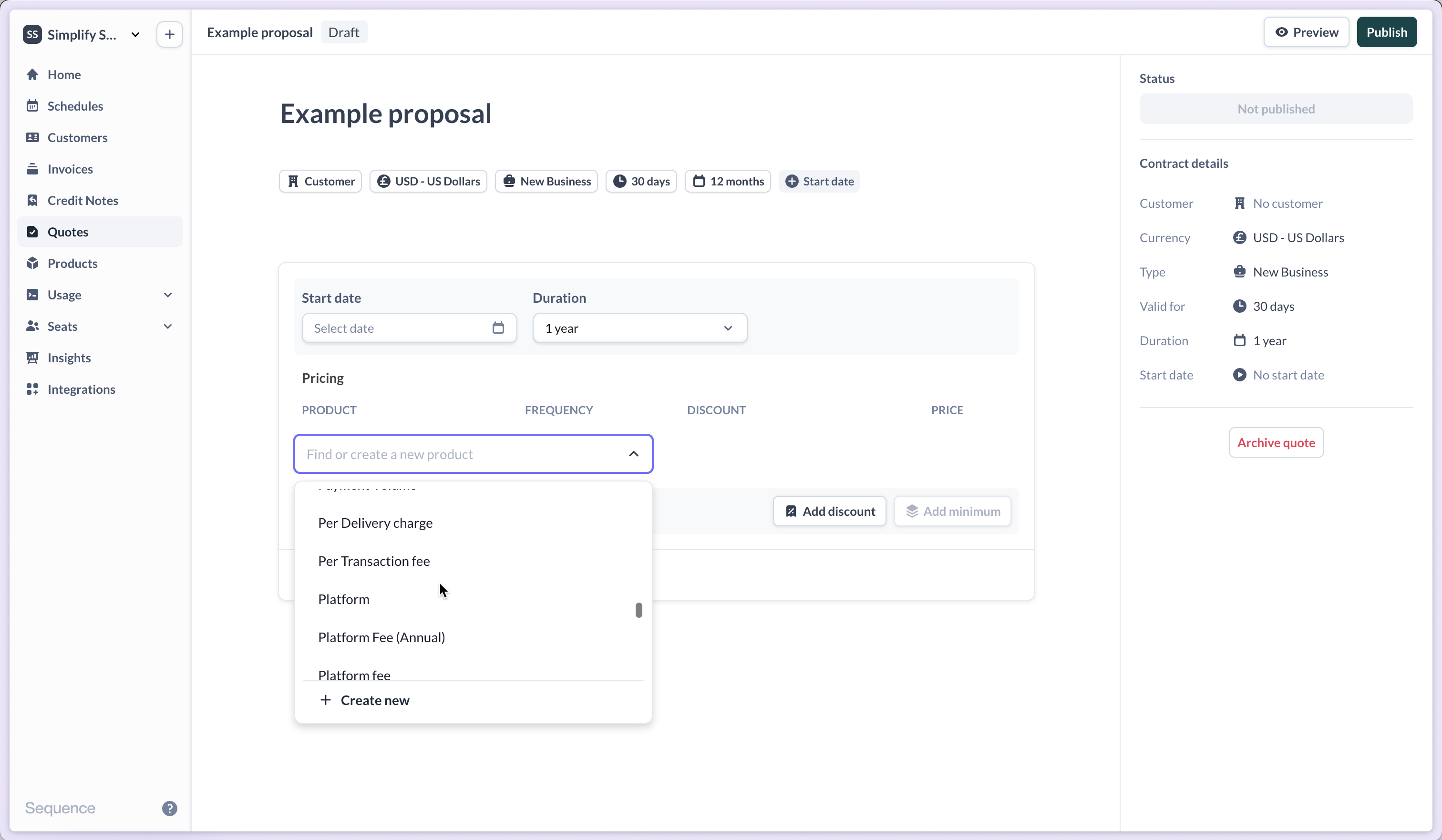Image resolution: width=1442 pixels, height=840 pixels.
Task: Expand the Seats submenu chevron
Action: [168, 326]
